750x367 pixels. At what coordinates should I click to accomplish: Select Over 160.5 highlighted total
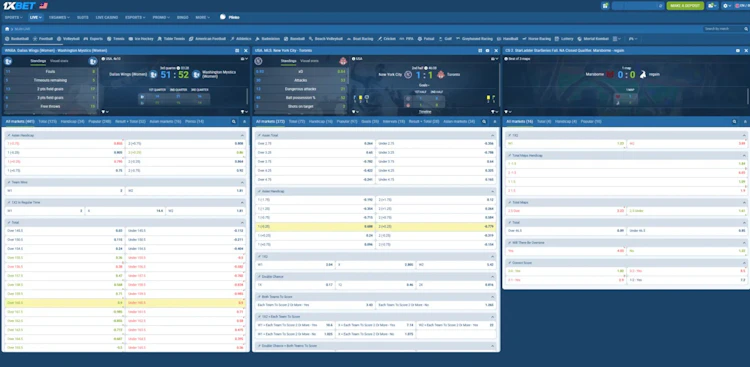65,303
